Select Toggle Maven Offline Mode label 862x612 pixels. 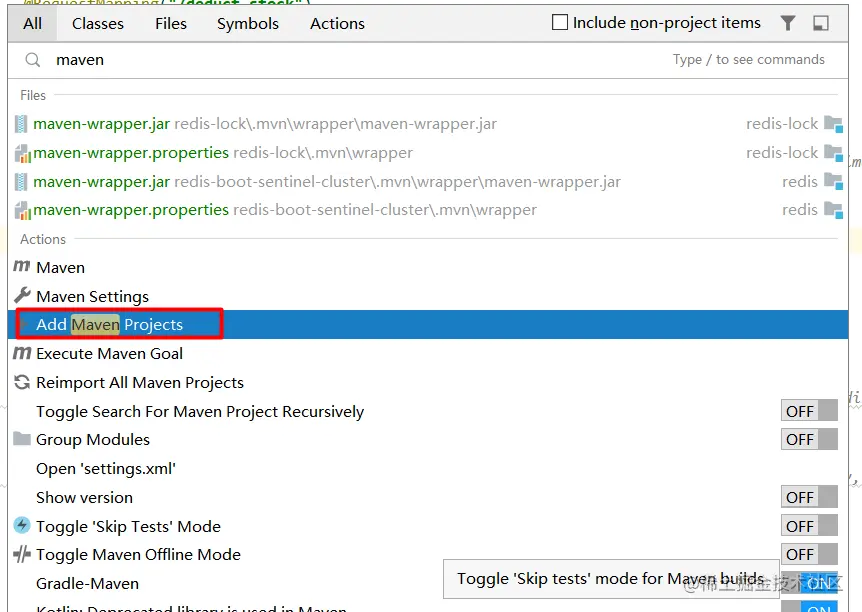point(139,555)
